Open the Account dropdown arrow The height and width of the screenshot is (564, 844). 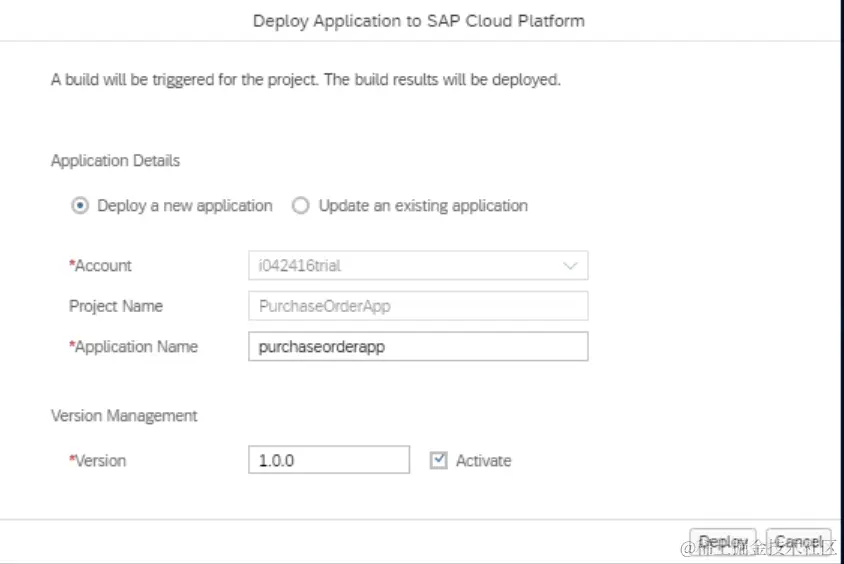[570, 265]
